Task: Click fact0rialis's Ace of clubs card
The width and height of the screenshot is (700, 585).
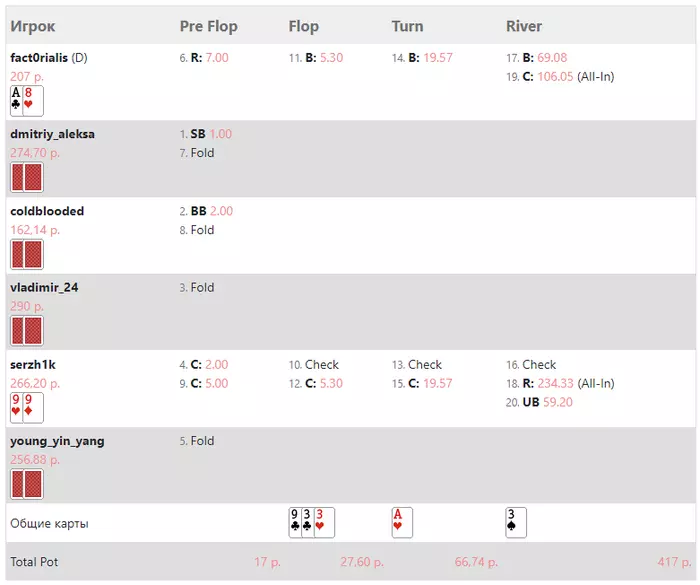Action: 16,100
